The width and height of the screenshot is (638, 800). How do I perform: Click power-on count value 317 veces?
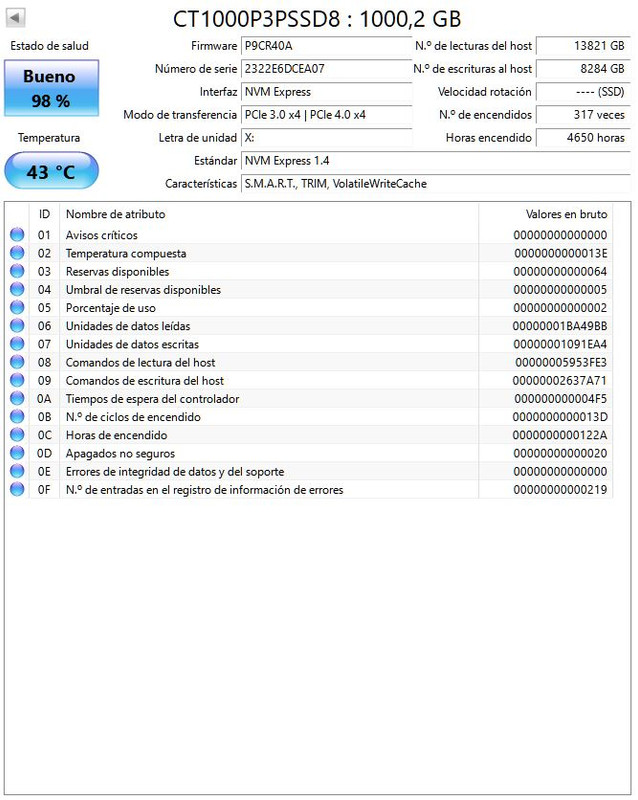coord(583,115)
